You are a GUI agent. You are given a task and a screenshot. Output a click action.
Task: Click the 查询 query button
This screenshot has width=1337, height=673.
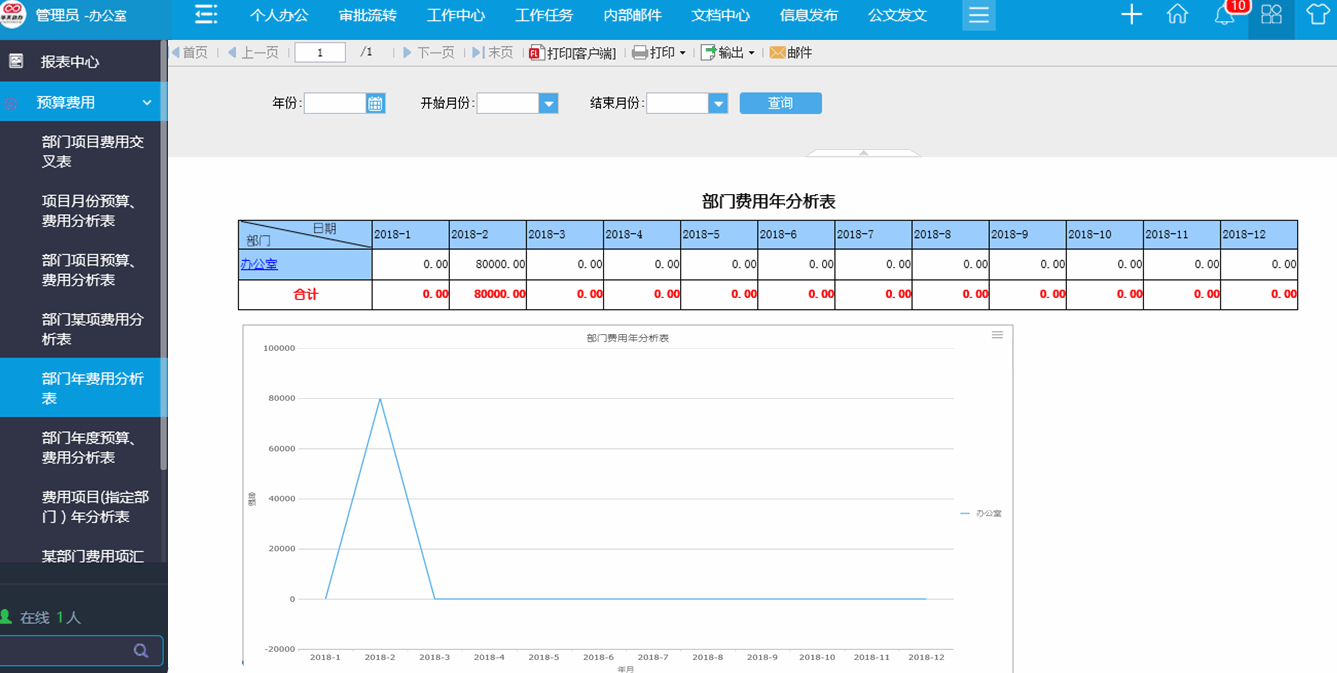[x=780, y=102]
